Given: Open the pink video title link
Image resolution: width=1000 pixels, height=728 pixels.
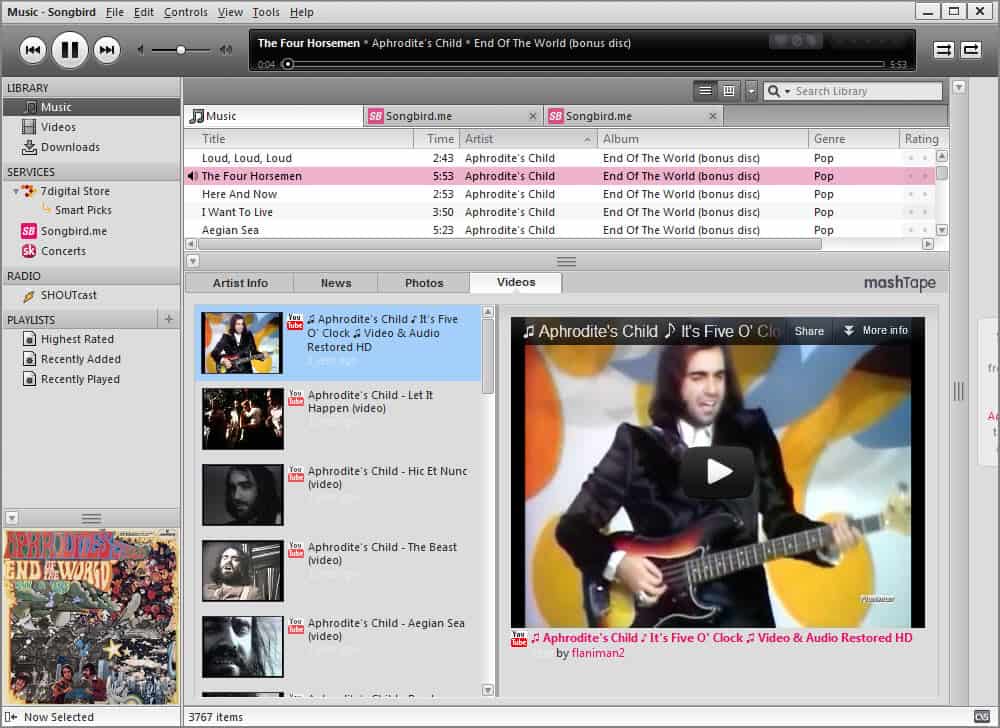Looking at the screenshot, I should 721,637.
